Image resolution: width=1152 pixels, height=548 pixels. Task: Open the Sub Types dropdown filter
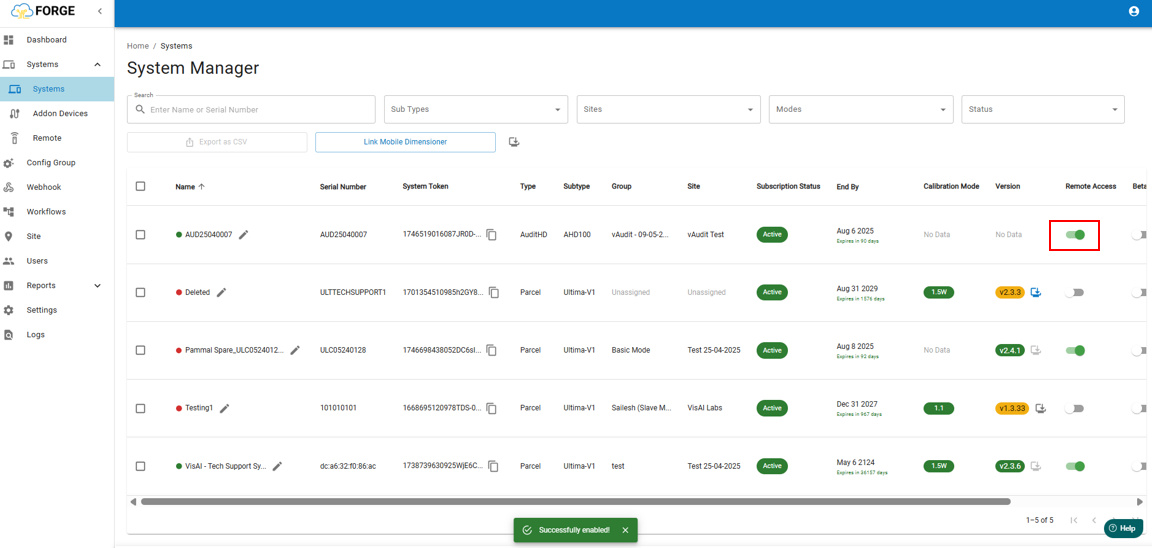click(x=475, y=110)
